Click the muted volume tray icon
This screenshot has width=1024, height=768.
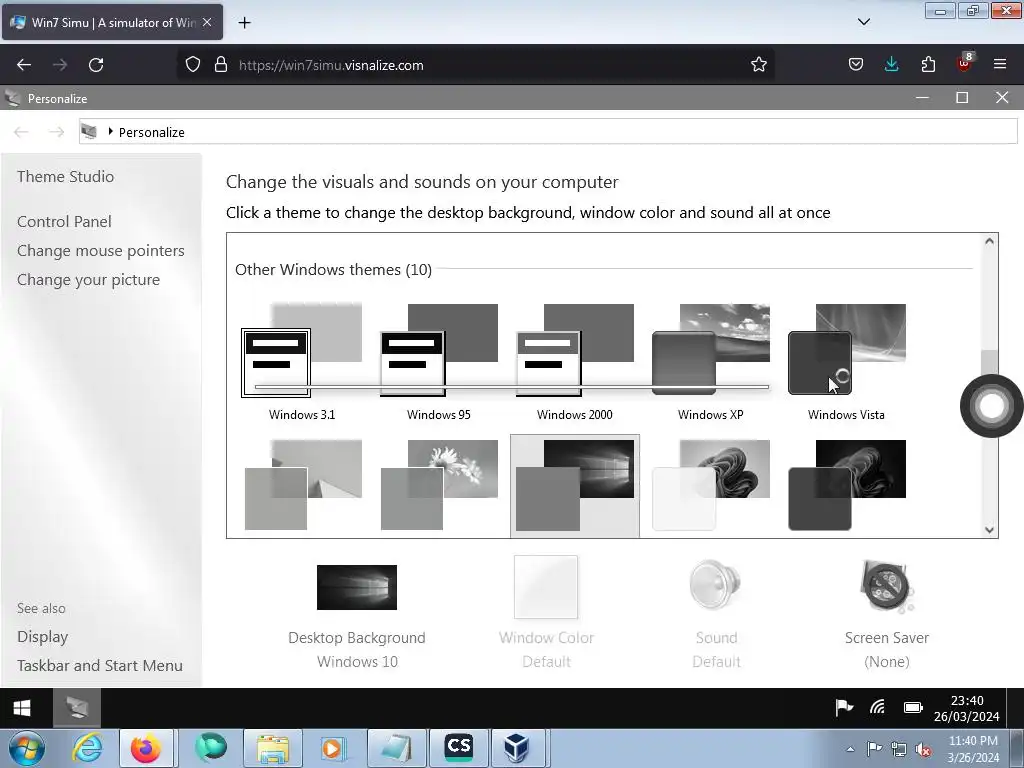click(x=923, y=750)
